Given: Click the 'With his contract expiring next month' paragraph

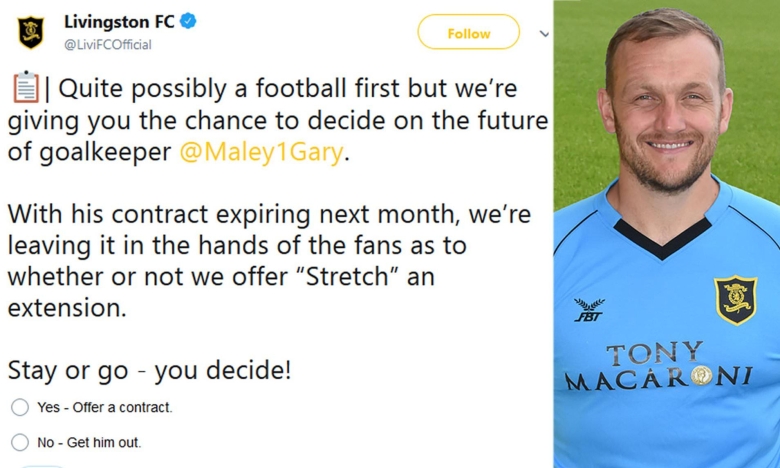Looking at the screenshot, I should (269, 261).
